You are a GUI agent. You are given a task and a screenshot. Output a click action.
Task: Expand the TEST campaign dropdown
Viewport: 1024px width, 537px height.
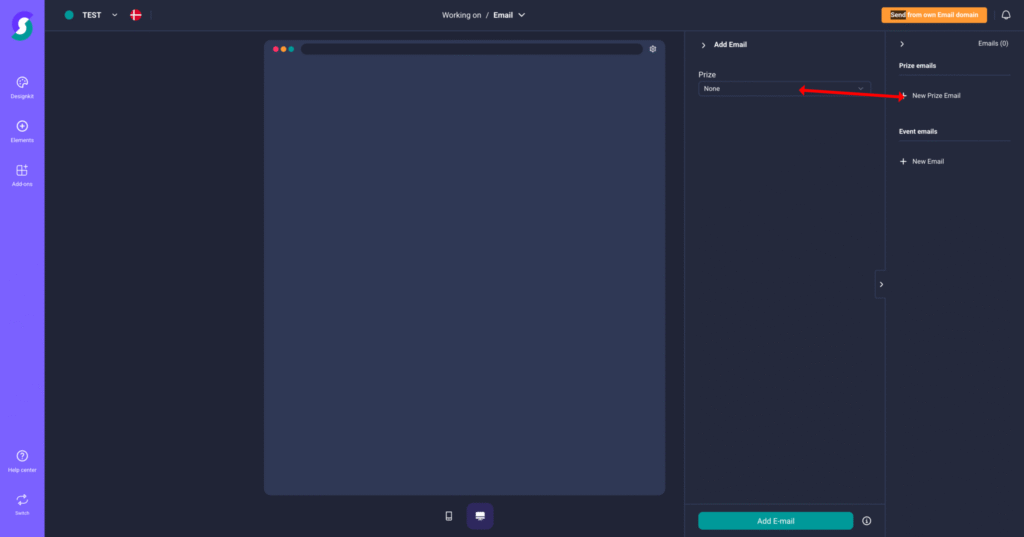(114, 15)
